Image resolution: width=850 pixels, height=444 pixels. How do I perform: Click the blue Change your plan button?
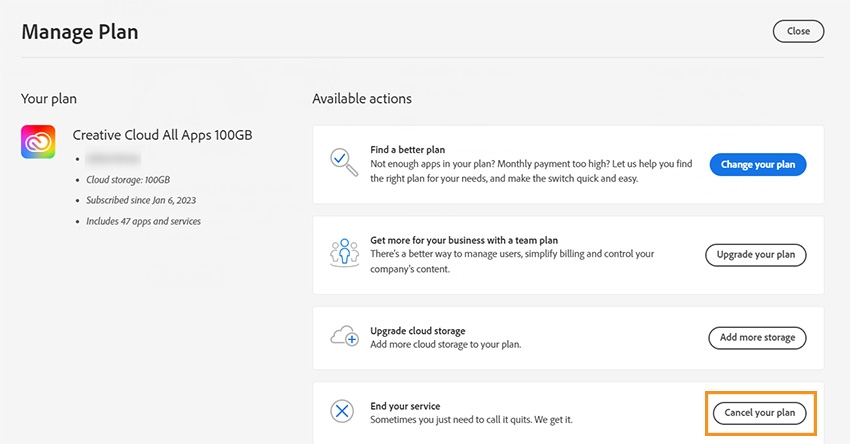click(758, 164)
